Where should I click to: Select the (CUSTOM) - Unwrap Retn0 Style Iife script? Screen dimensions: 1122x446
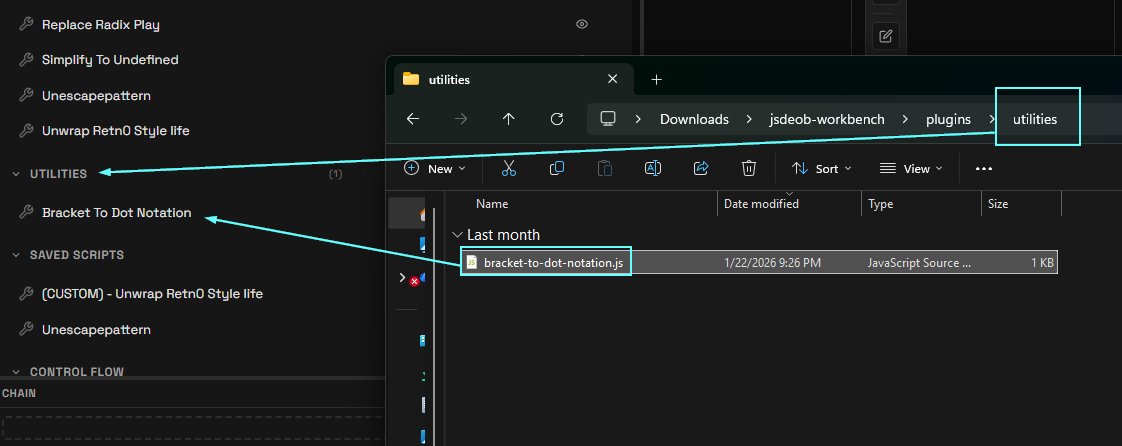click(x=152, y=294)
